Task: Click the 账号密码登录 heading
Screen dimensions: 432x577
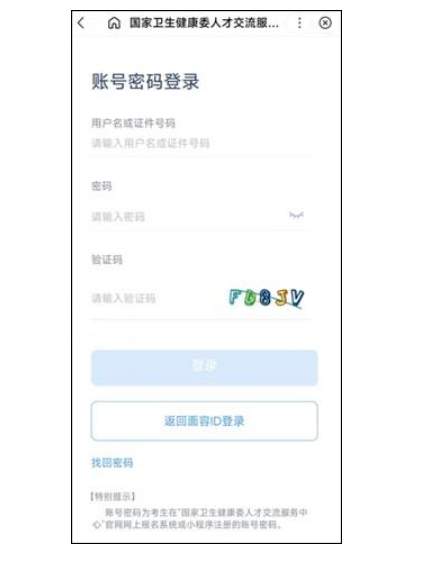Action: tap(145, 81)
